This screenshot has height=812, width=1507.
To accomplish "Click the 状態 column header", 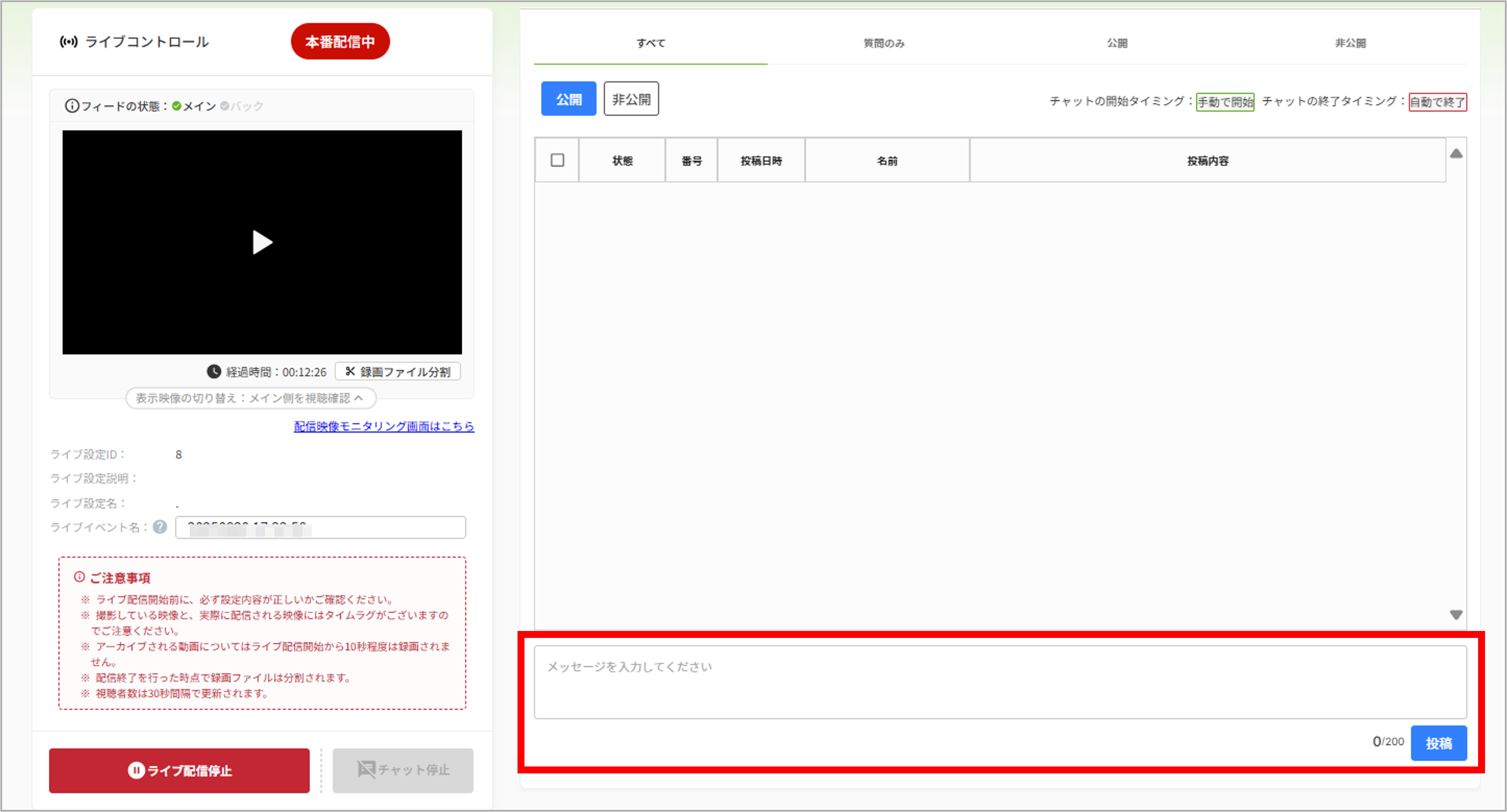I will pyautogui.click(x=623, y=161).
